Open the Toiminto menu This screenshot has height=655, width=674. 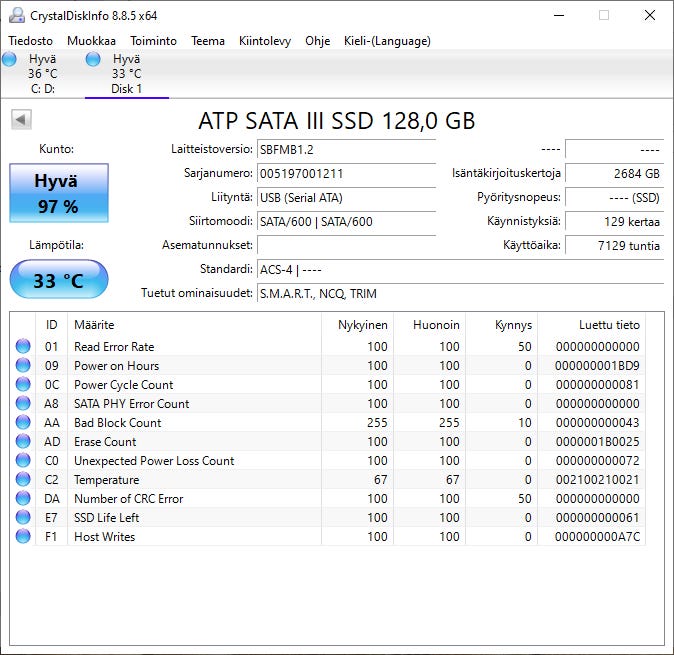point(153,41)
